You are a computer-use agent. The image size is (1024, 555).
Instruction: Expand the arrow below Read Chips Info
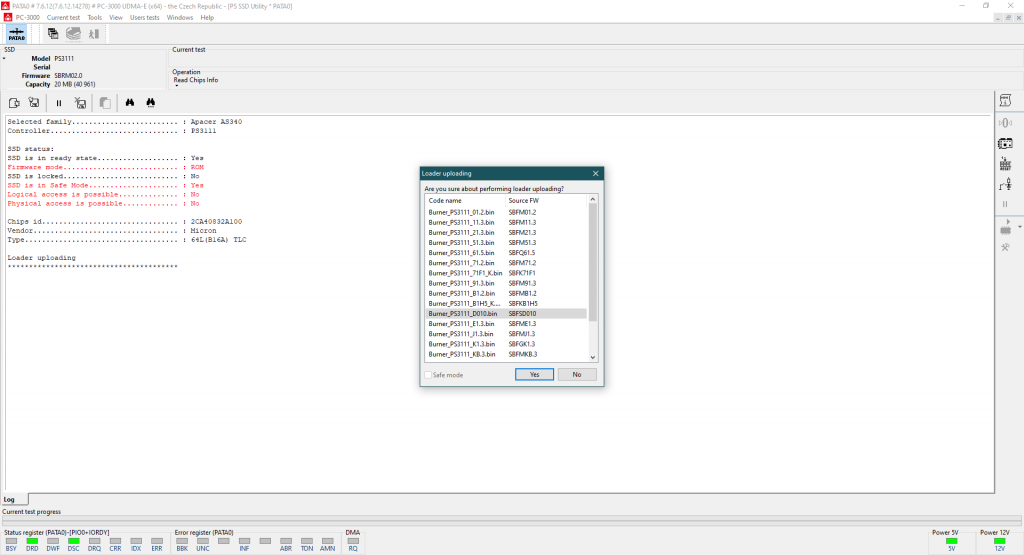[176, 86]
